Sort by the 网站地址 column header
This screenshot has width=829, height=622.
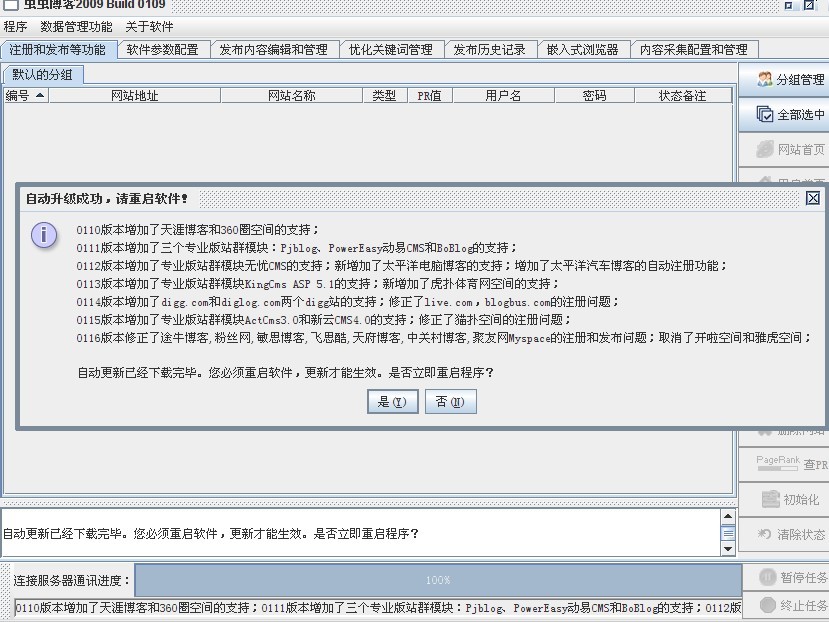coord(135,95)
